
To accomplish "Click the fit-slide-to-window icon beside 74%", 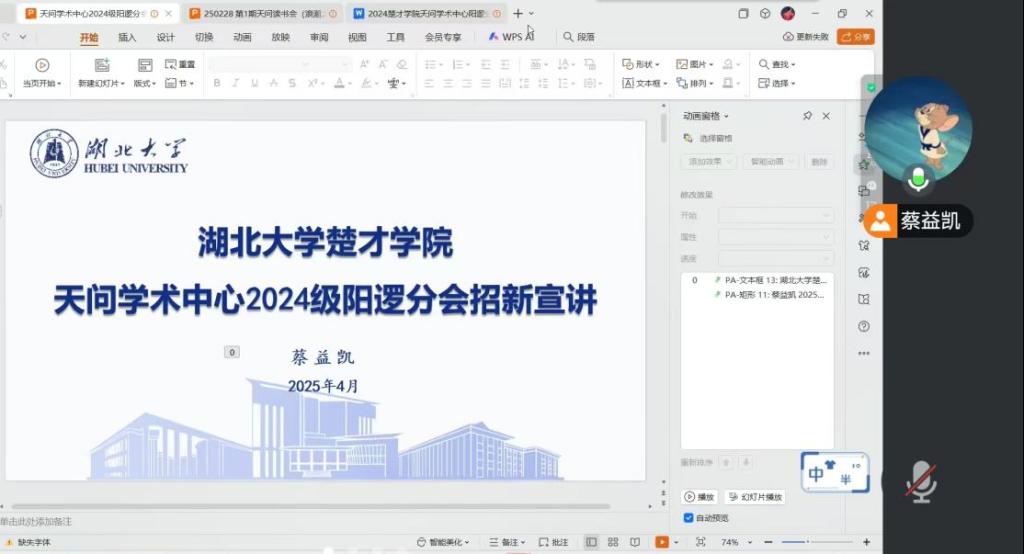I will [700, 542].
